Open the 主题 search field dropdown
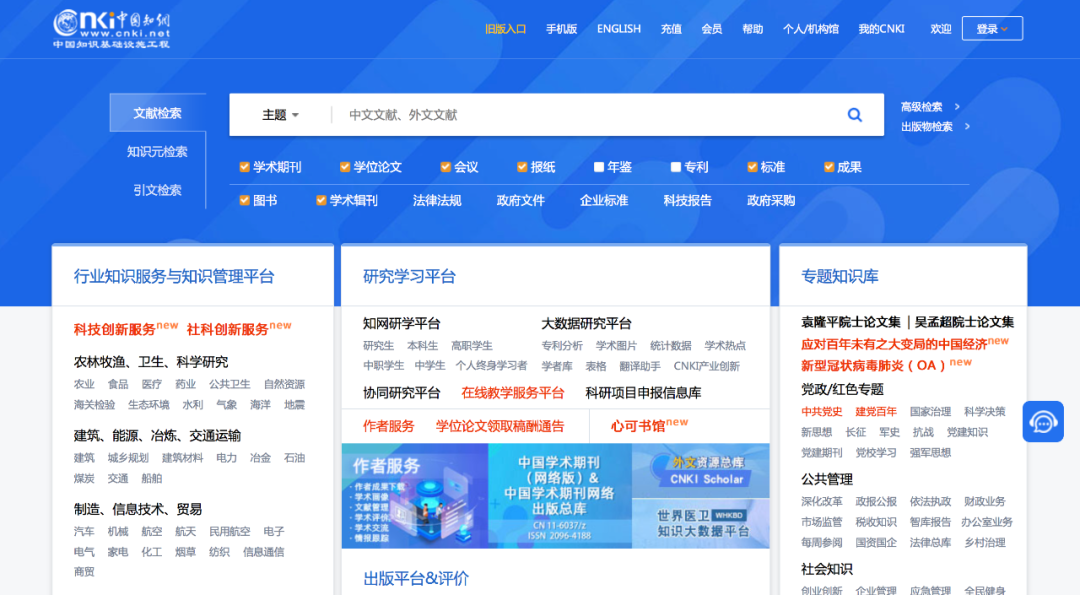This screenshot has width=1080, height=595. pos(278,114)
